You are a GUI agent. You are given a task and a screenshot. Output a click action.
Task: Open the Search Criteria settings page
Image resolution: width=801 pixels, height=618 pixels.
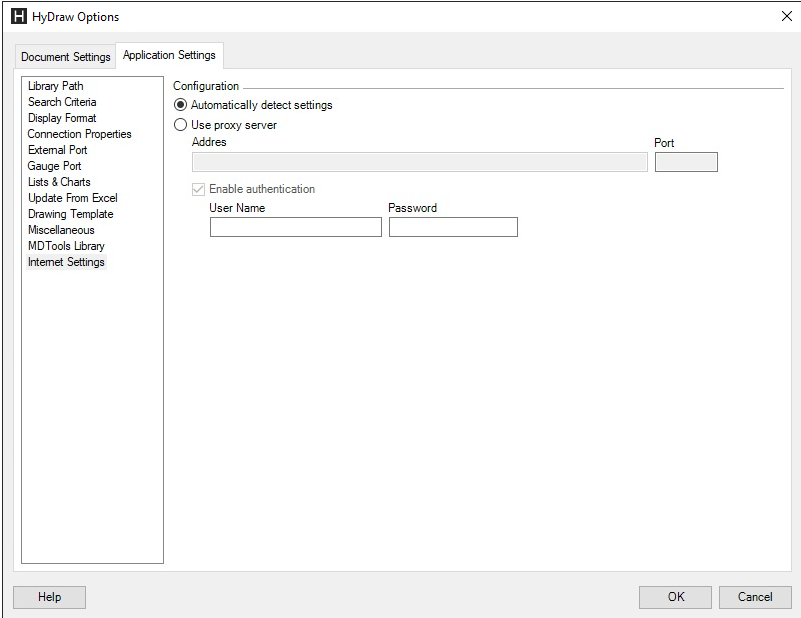pos(62,102)
